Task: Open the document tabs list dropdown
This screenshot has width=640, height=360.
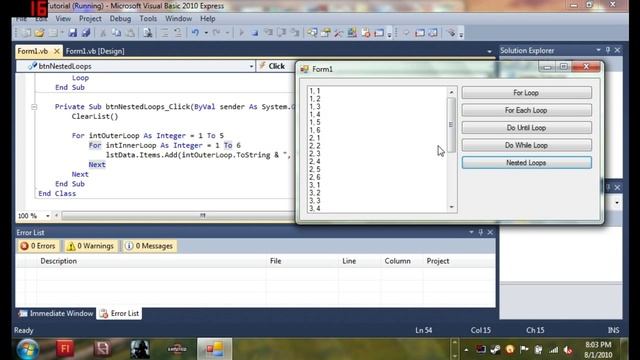Action: pyautogui.click(x=489, y=51)
